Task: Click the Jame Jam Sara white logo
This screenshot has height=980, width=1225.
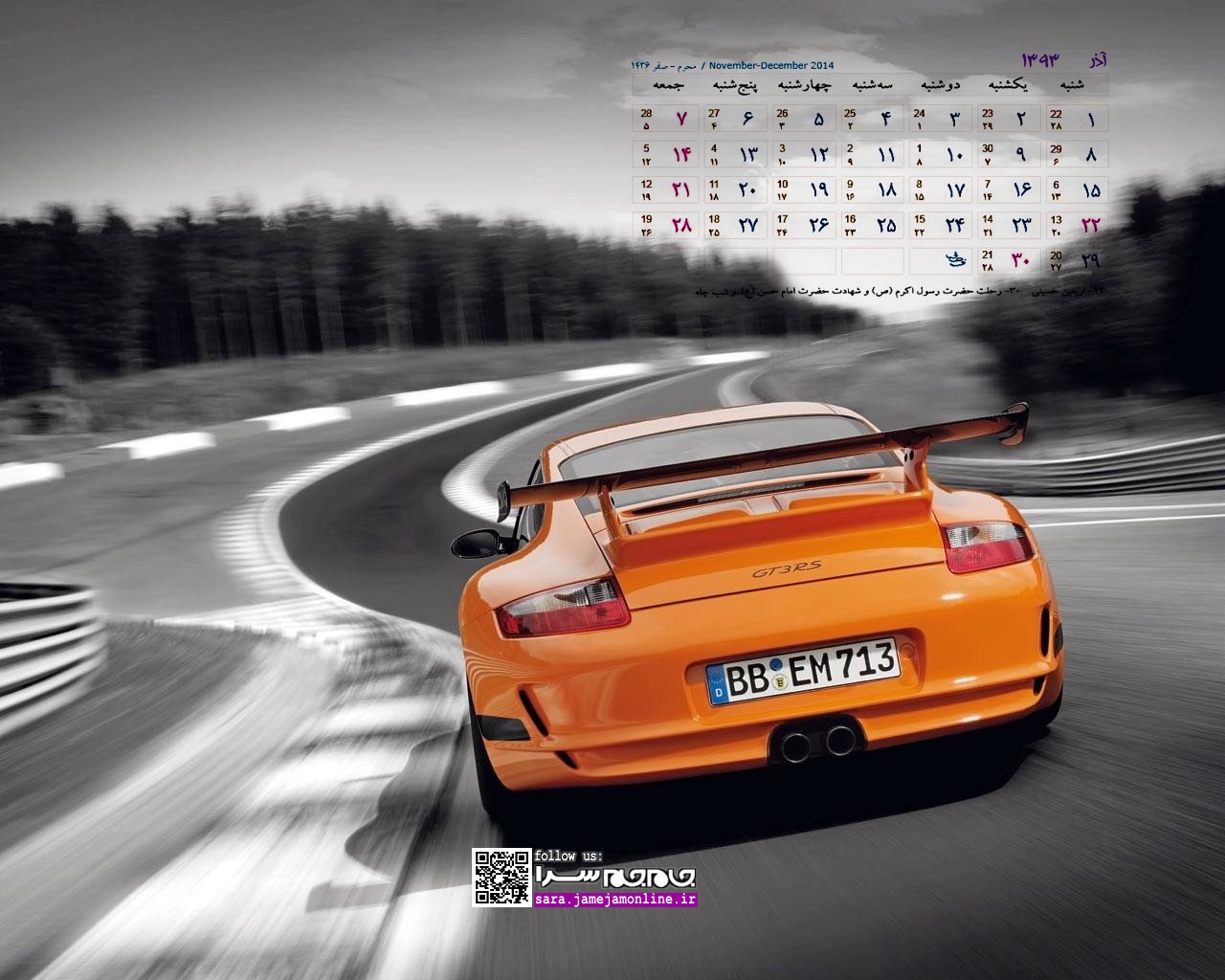Action: 614,876
